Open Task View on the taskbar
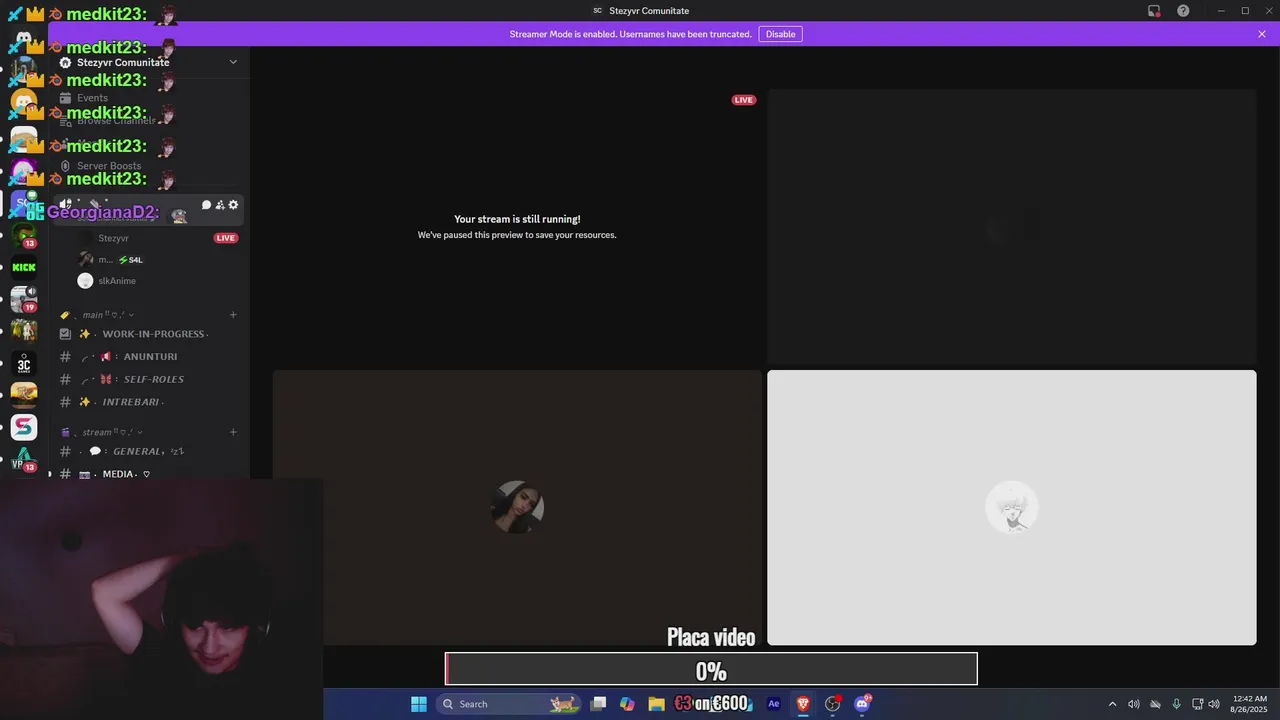 (x=598, y=704)
